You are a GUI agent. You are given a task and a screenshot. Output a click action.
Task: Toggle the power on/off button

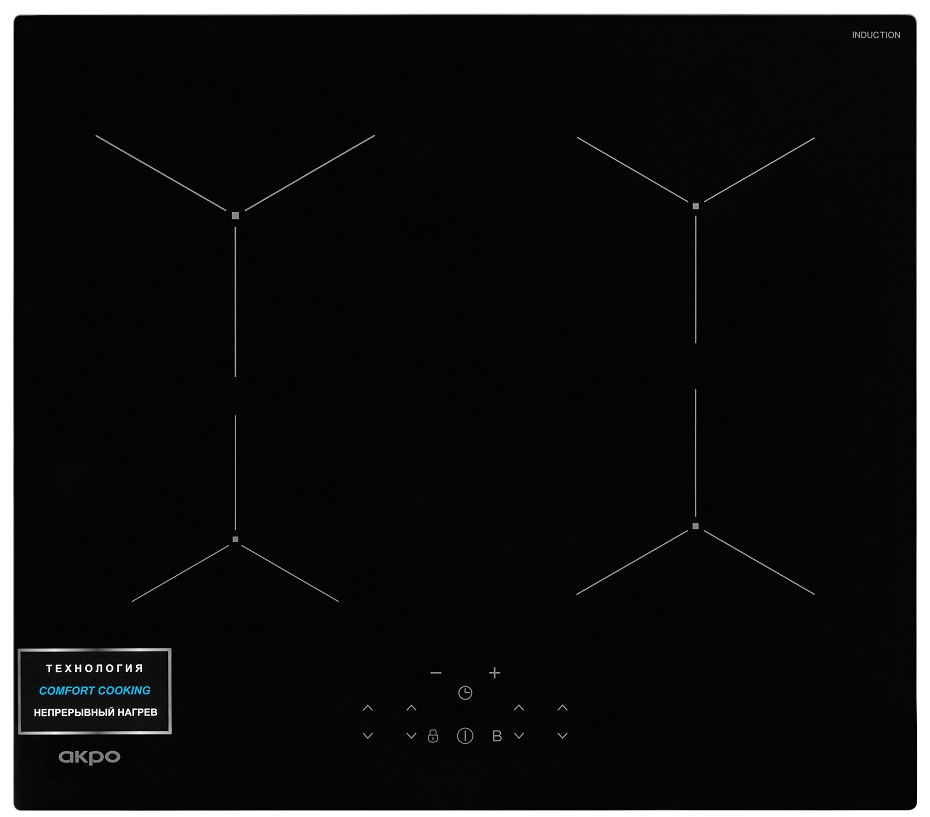pyautogui.click(x=465, y=736)
